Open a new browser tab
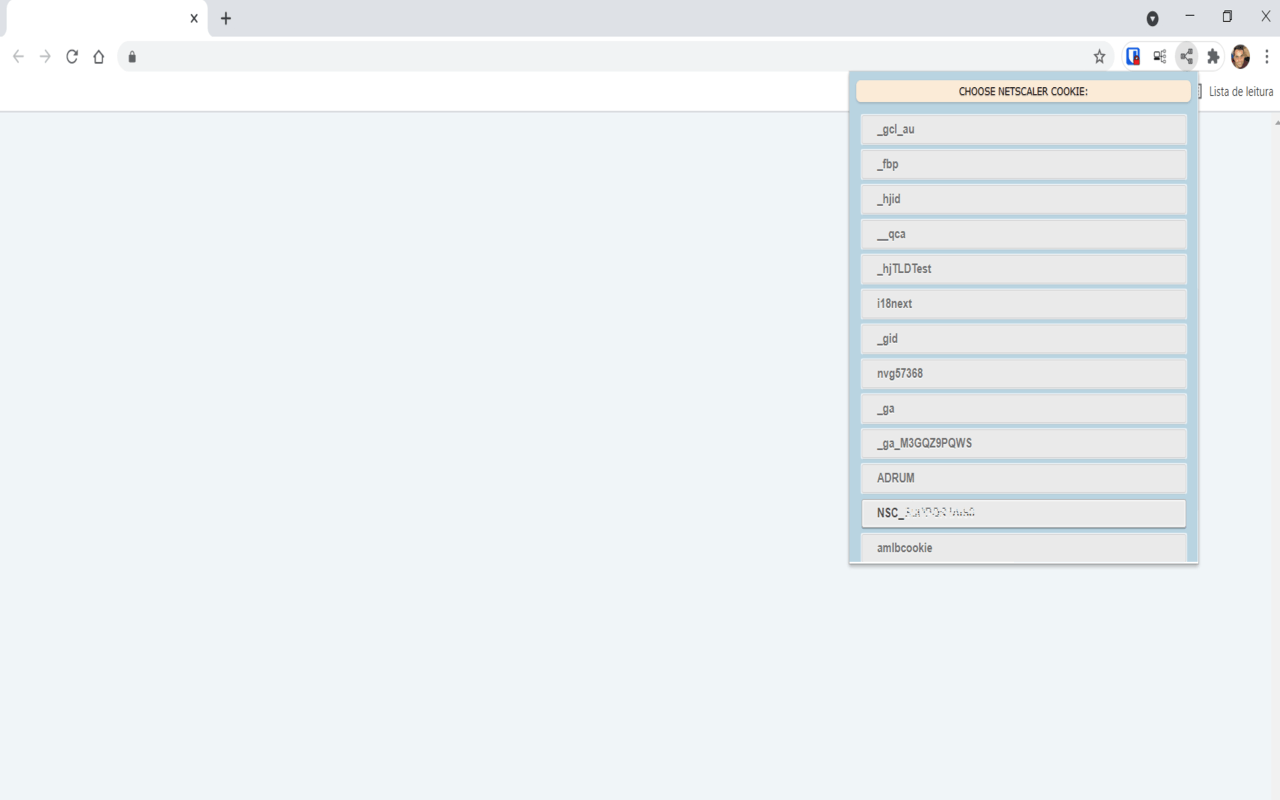Viewport: 1280px width, 800px height. point(226,17)
